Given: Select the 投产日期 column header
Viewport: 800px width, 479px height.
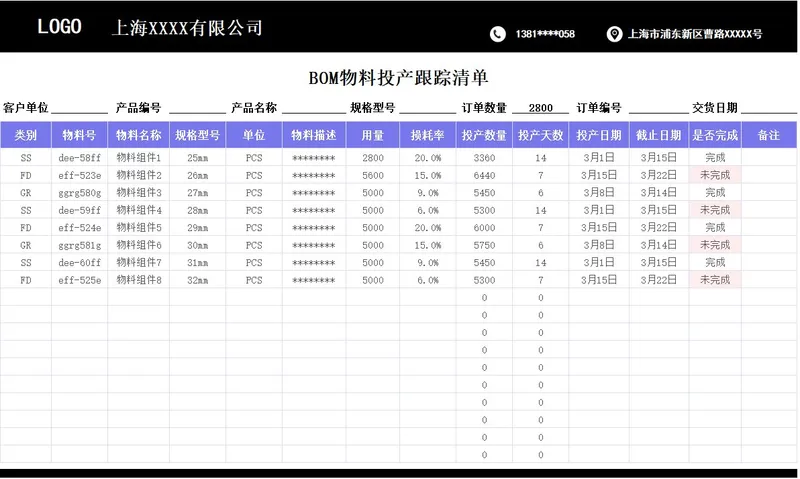Looking at the screenshot, I should [x=599, y=135].
